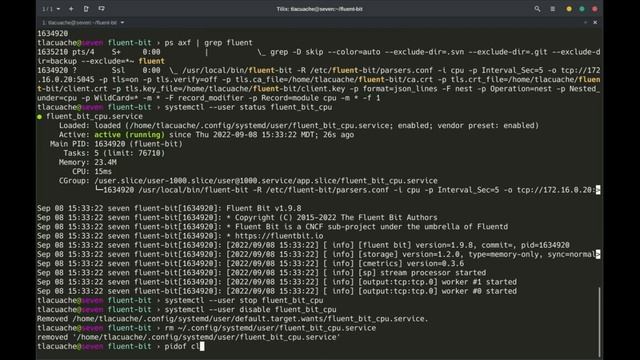Viewport: 640px width, 360px height.
Task: Click the terminal title tlacuache@seven label
Action: [80, 22]
